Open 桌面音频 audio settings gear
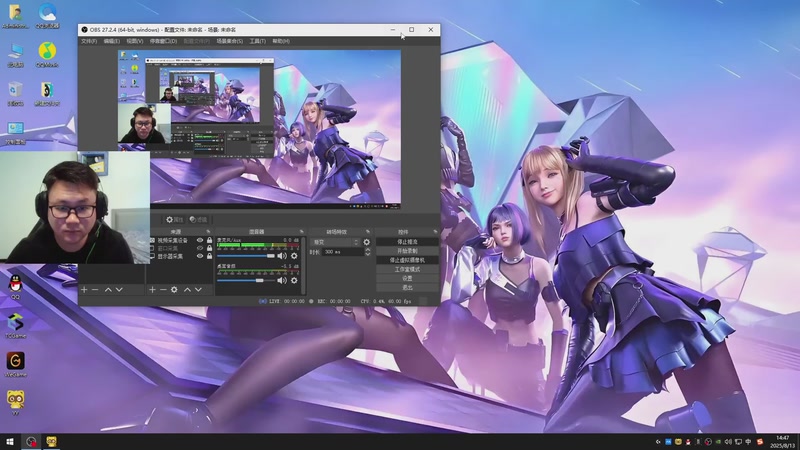This screenshot has height=450, width=800. coord(294,280)
